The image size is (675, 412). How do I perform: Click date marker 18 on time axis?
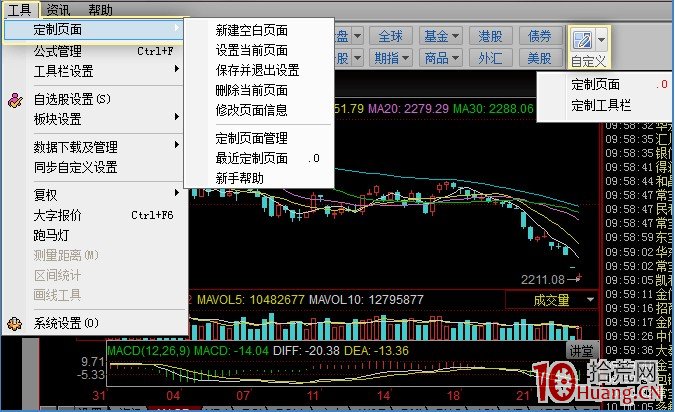coord(453,395)
